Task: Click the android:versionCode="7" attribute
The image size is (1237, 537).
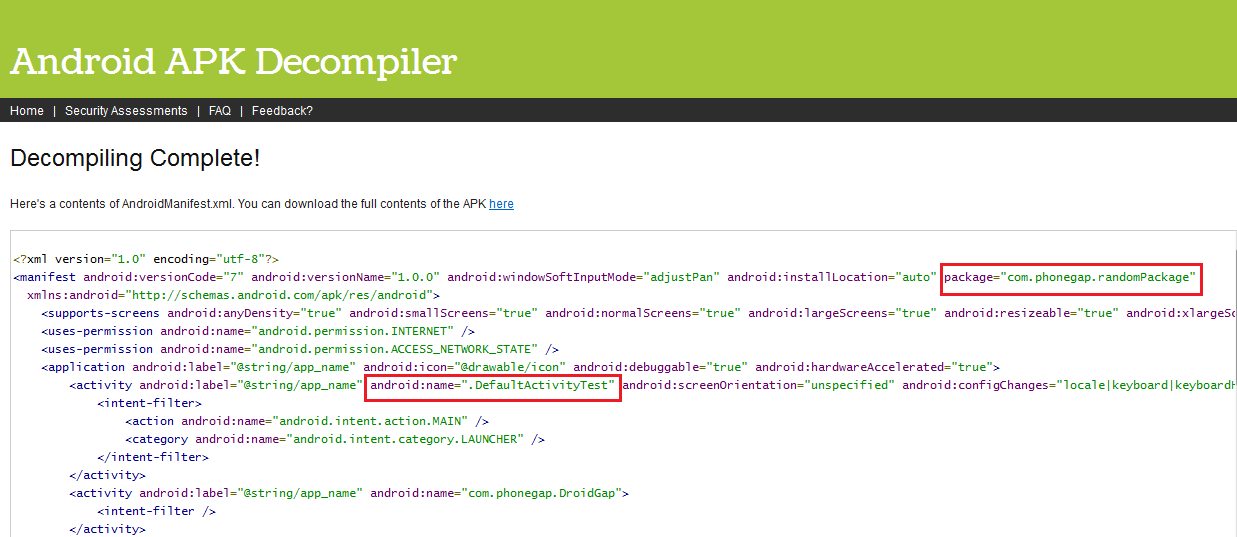Action: [x=163, y=277]
